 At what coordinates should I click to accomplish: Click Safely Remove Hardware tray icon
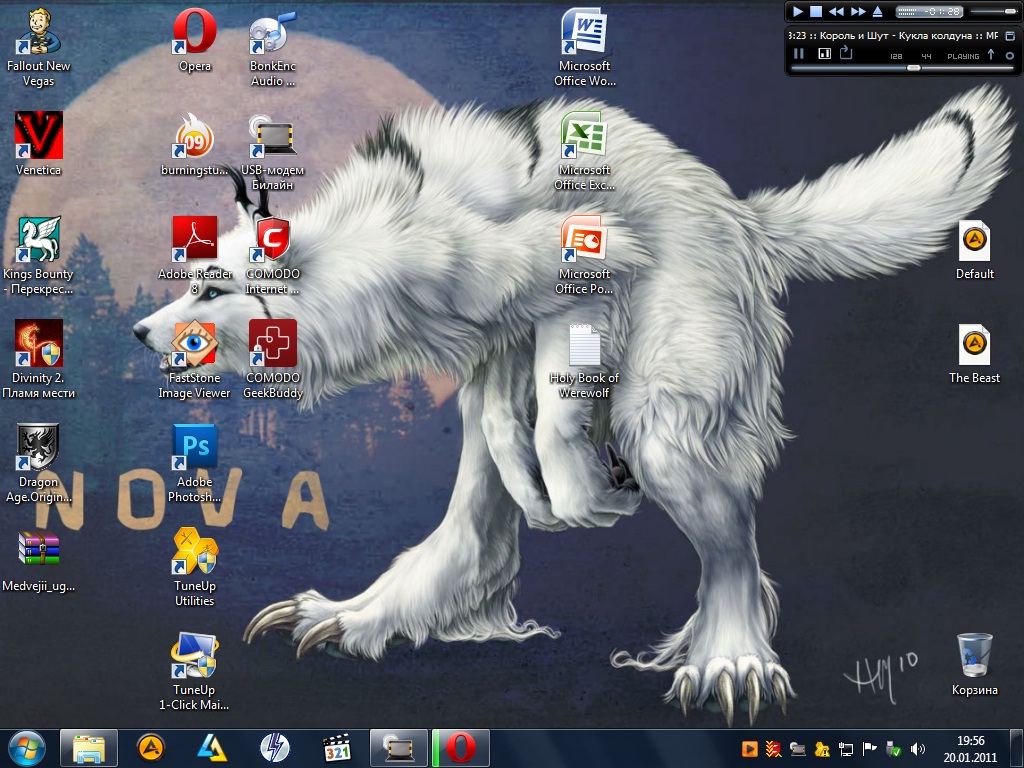(894, 749)
